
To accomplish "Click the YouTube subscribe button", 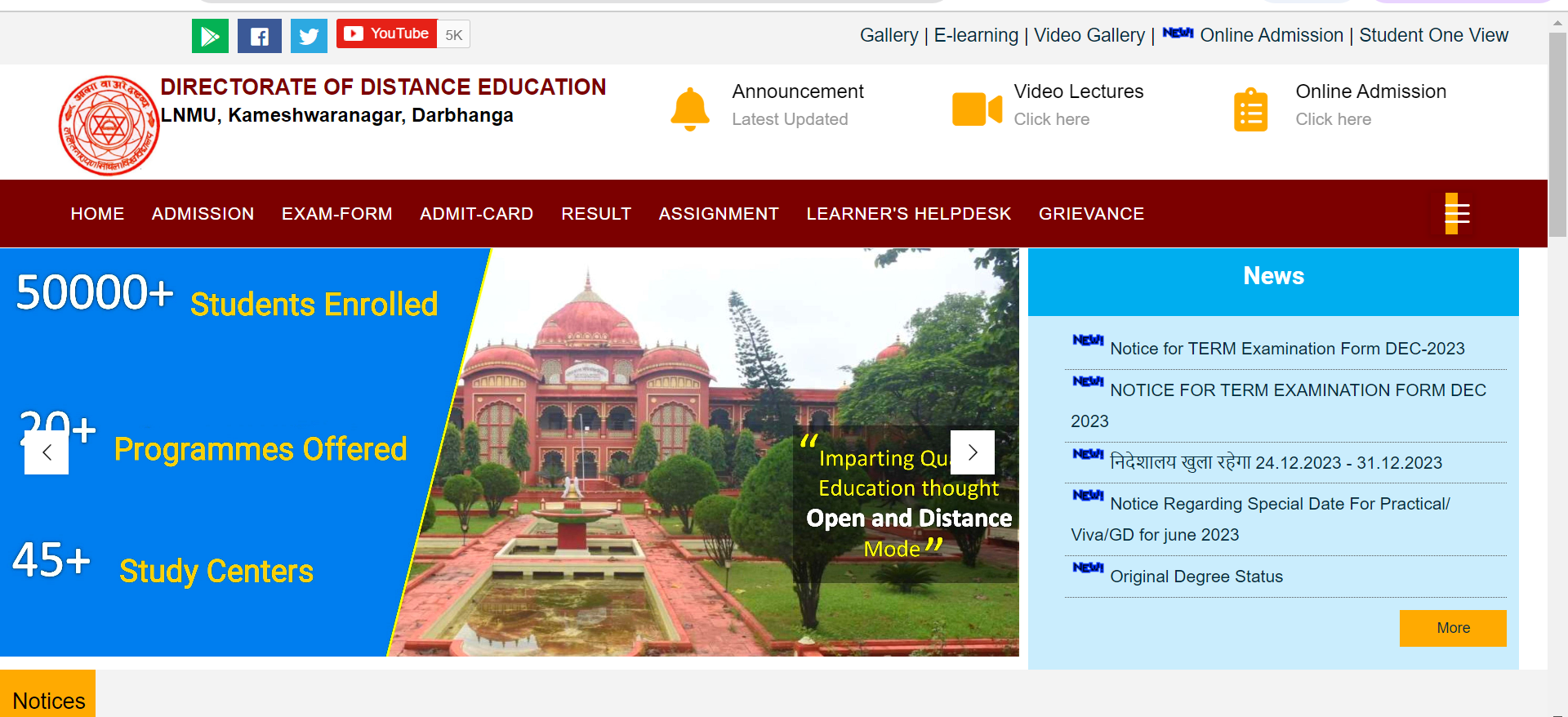I will pyautogui.click(x=387, y=33).
